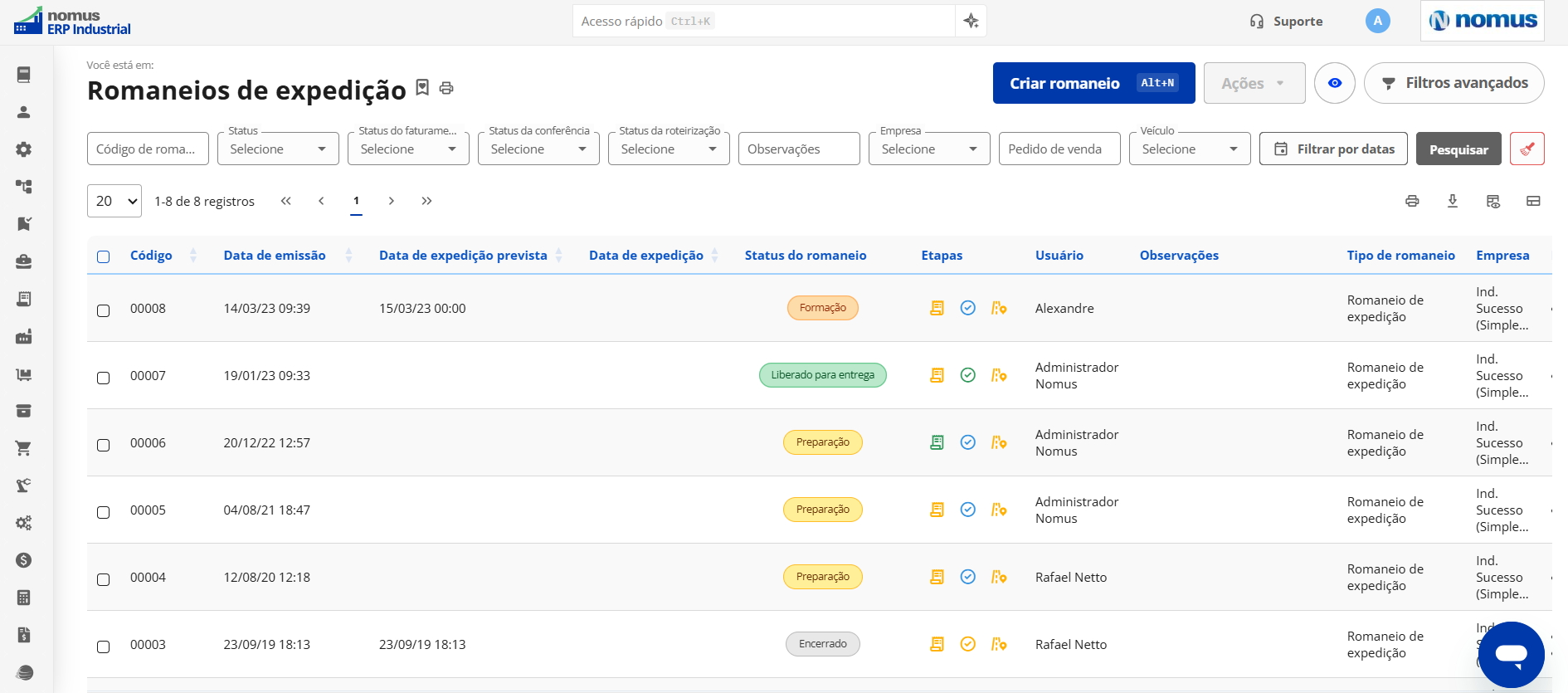Open the Status da roteirização dropdown
The image size is (1568, 693).
(669, 149)
